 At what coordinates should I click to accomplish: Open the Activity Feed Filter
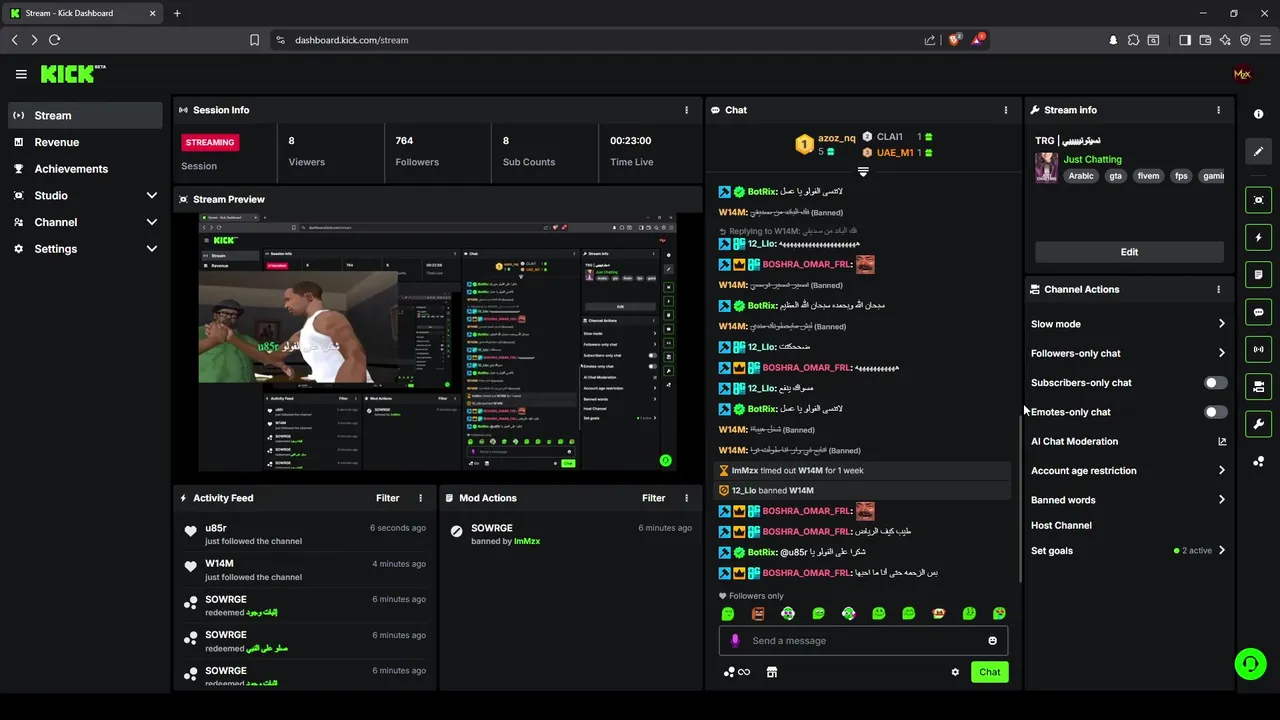point(387,498)
